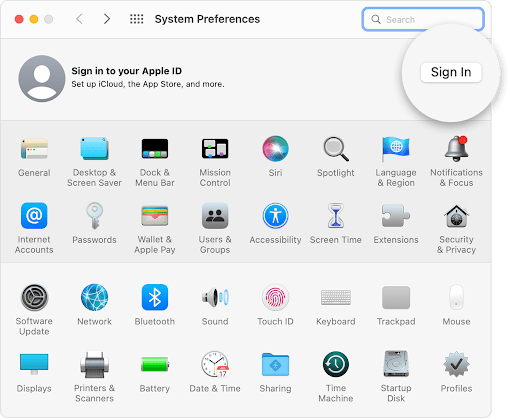Click the Sign In button

(451, 72)
